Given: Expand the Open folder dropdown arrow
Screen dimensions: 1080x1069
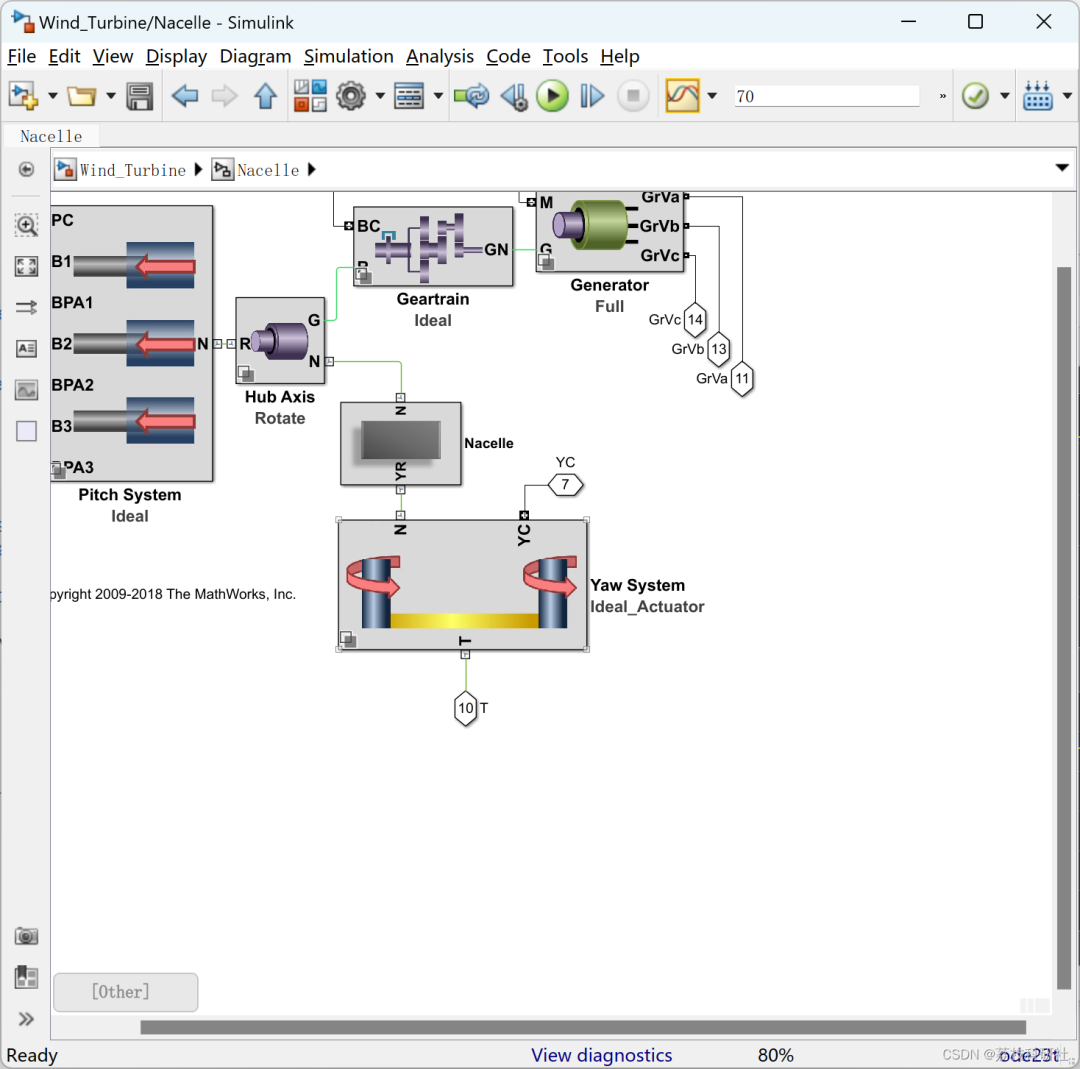Looking at the screenshot, I should 110,96.
